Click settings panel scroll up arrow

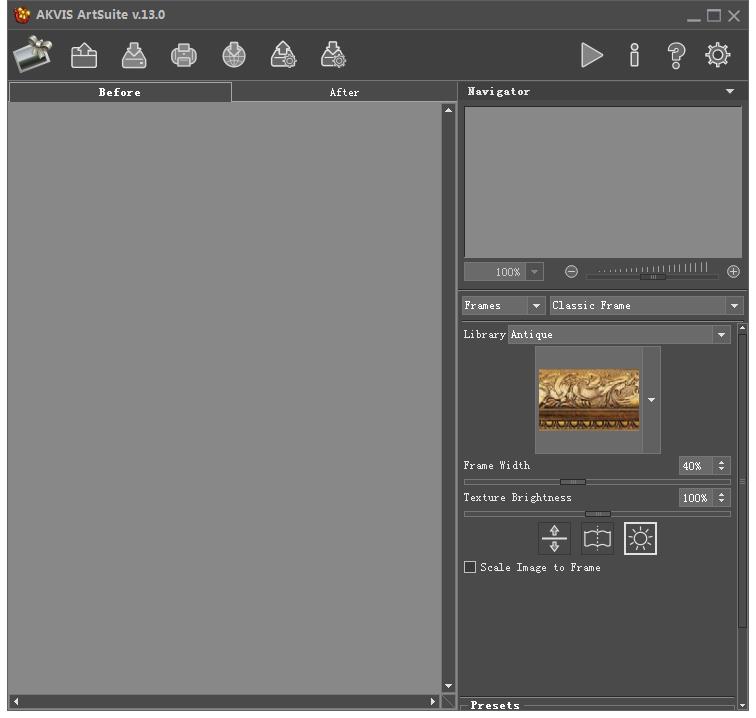(742, 328)
